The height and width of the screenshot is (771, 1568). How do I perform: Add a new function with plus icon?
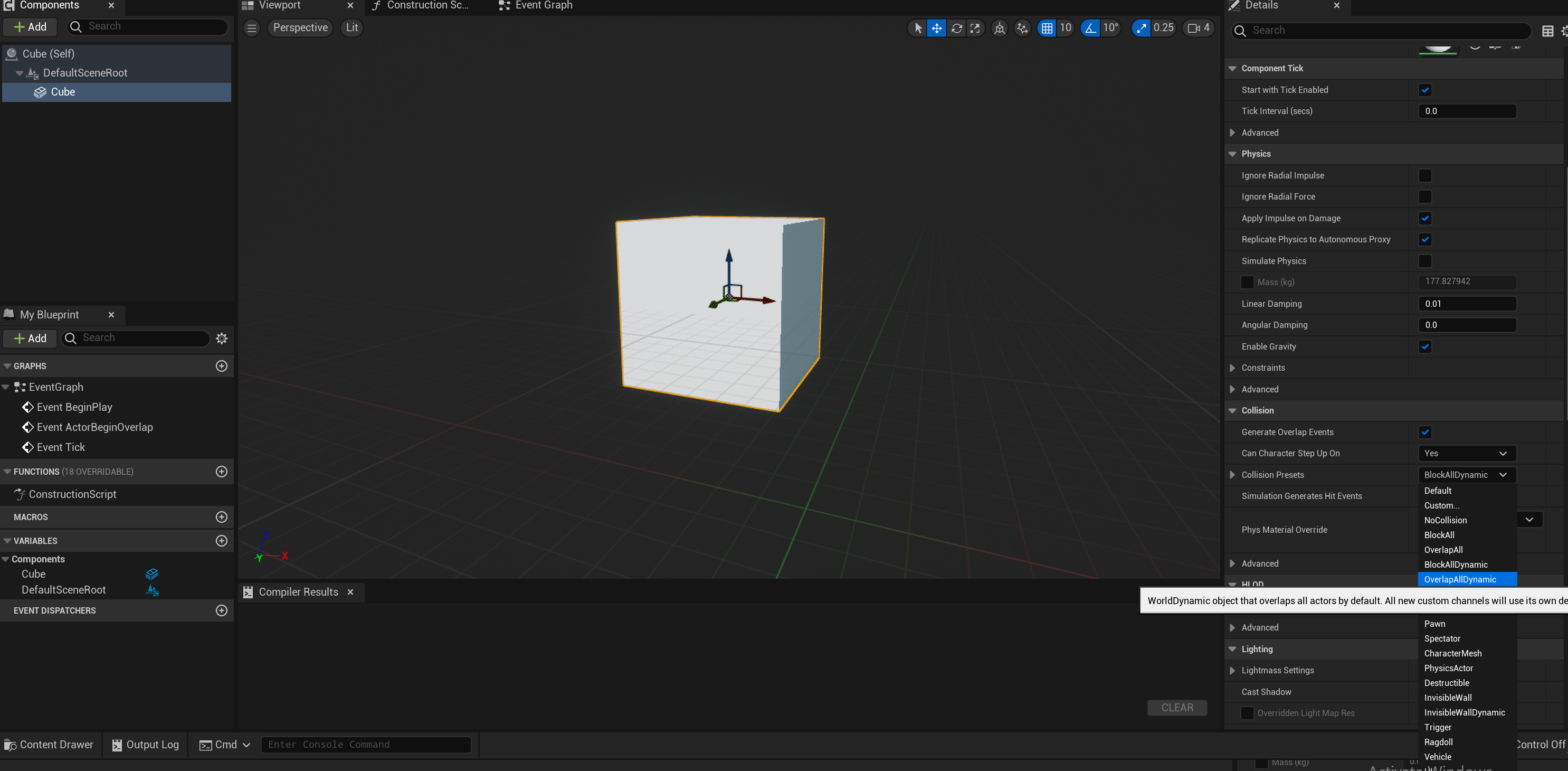222,472
